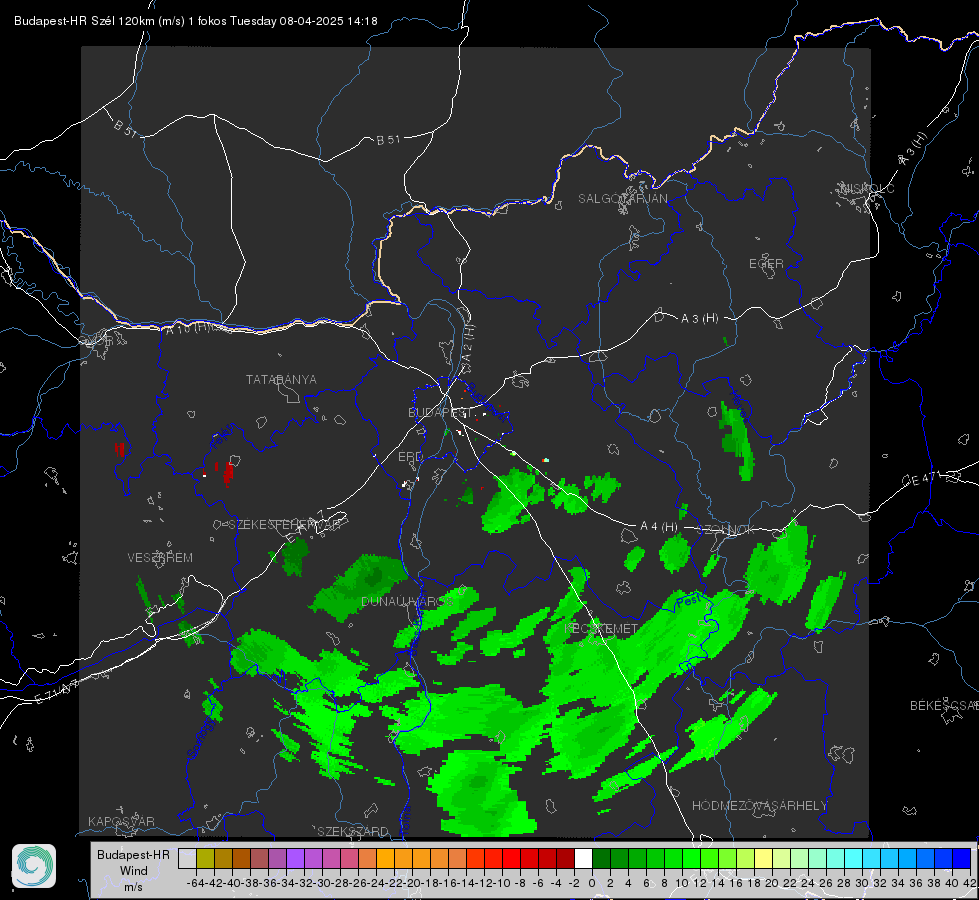The image size is (979, 900).
Task: Select the 'Pest' county label near Kecskemét
Action: click(x=689, y=601)
